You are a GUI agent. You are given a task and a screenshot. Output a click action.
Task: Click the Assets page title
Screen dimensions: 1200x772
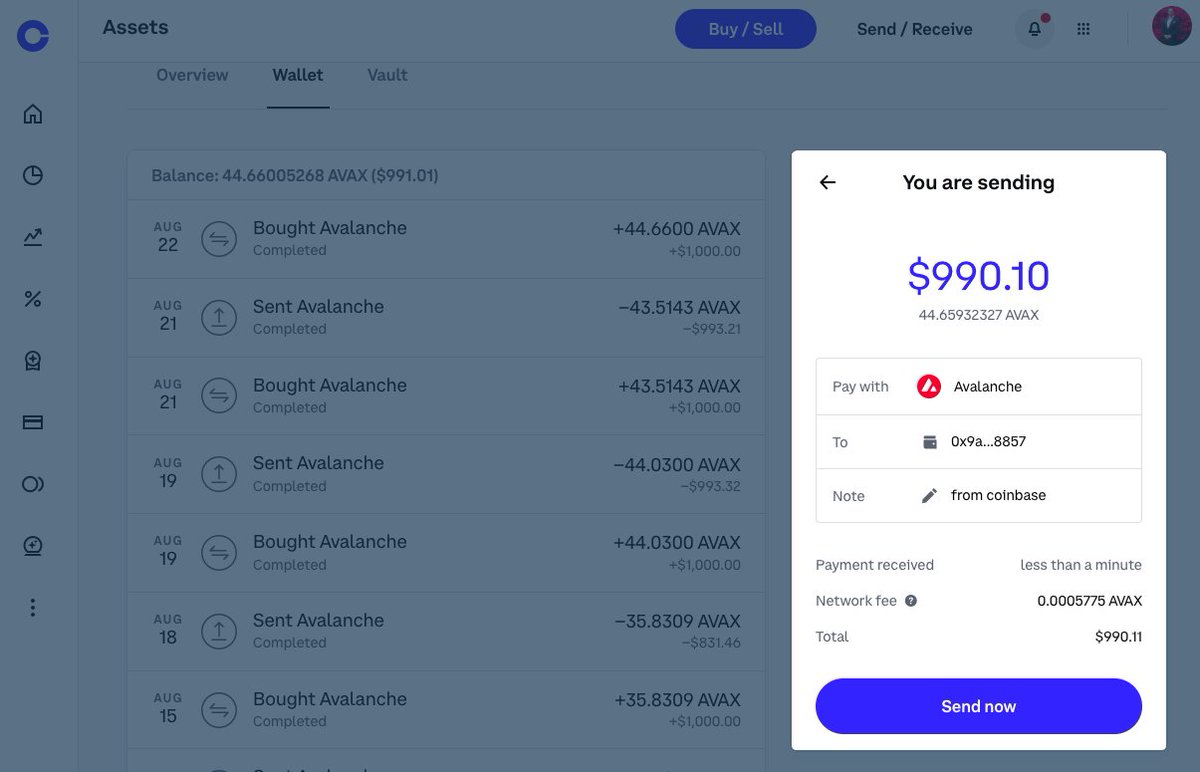pos(135,27)
